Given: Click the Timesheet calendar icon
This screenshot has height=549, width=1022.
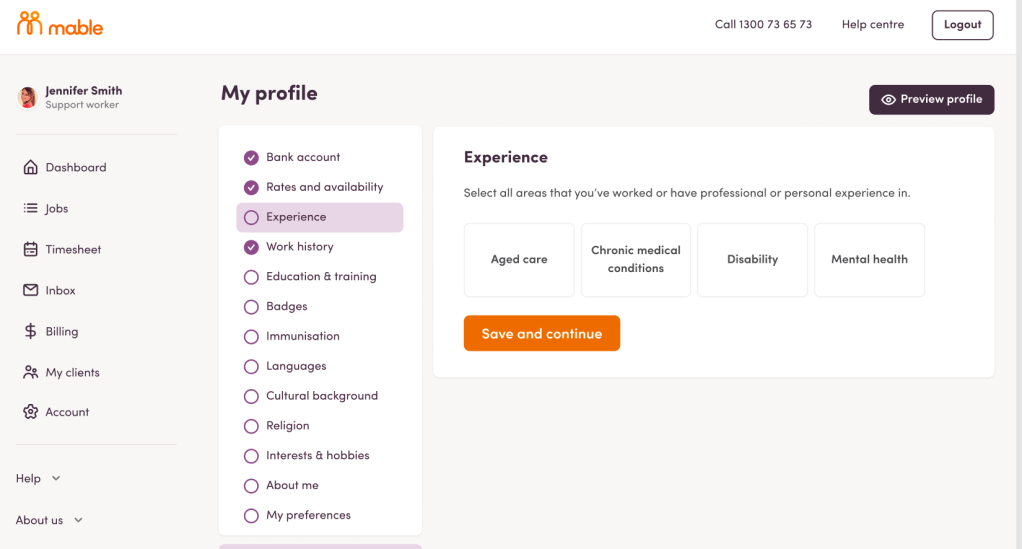Looking at the screenshot, I should pos(30,250).
